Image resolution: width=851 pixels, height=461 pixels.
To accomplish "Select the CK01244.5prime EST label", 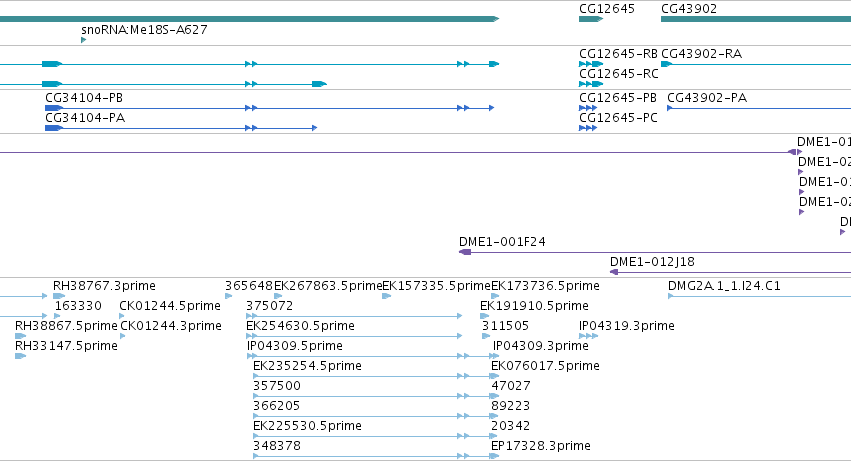I will coord(170,306).
